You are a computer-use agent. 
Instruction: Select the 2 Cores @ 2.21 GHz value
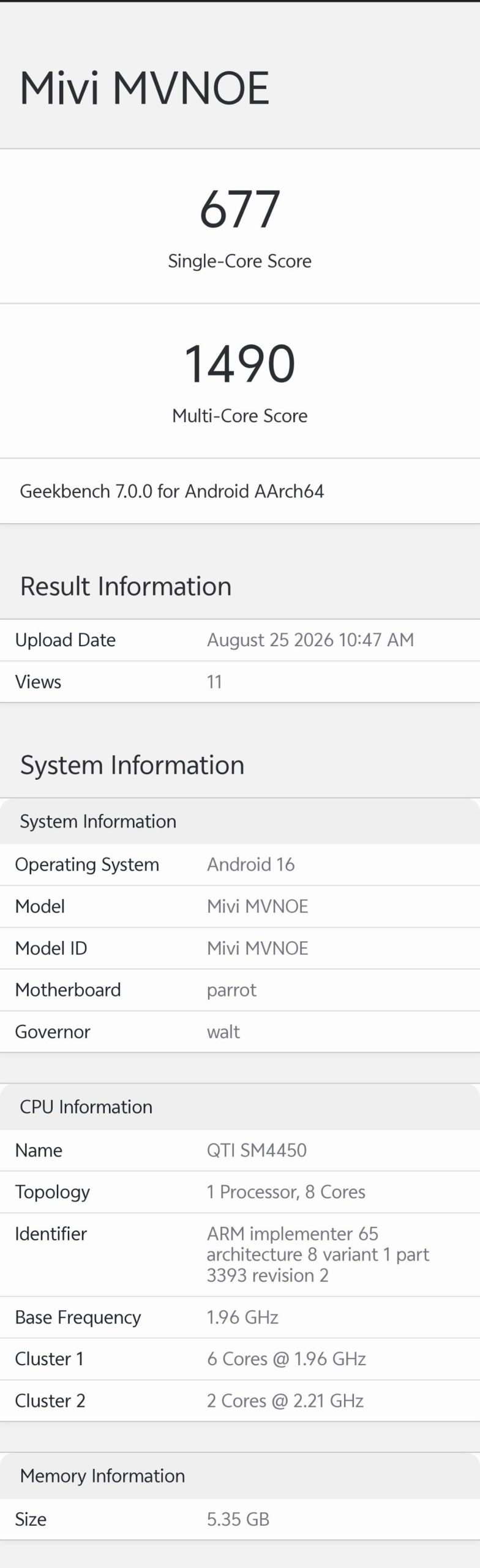285,1401
